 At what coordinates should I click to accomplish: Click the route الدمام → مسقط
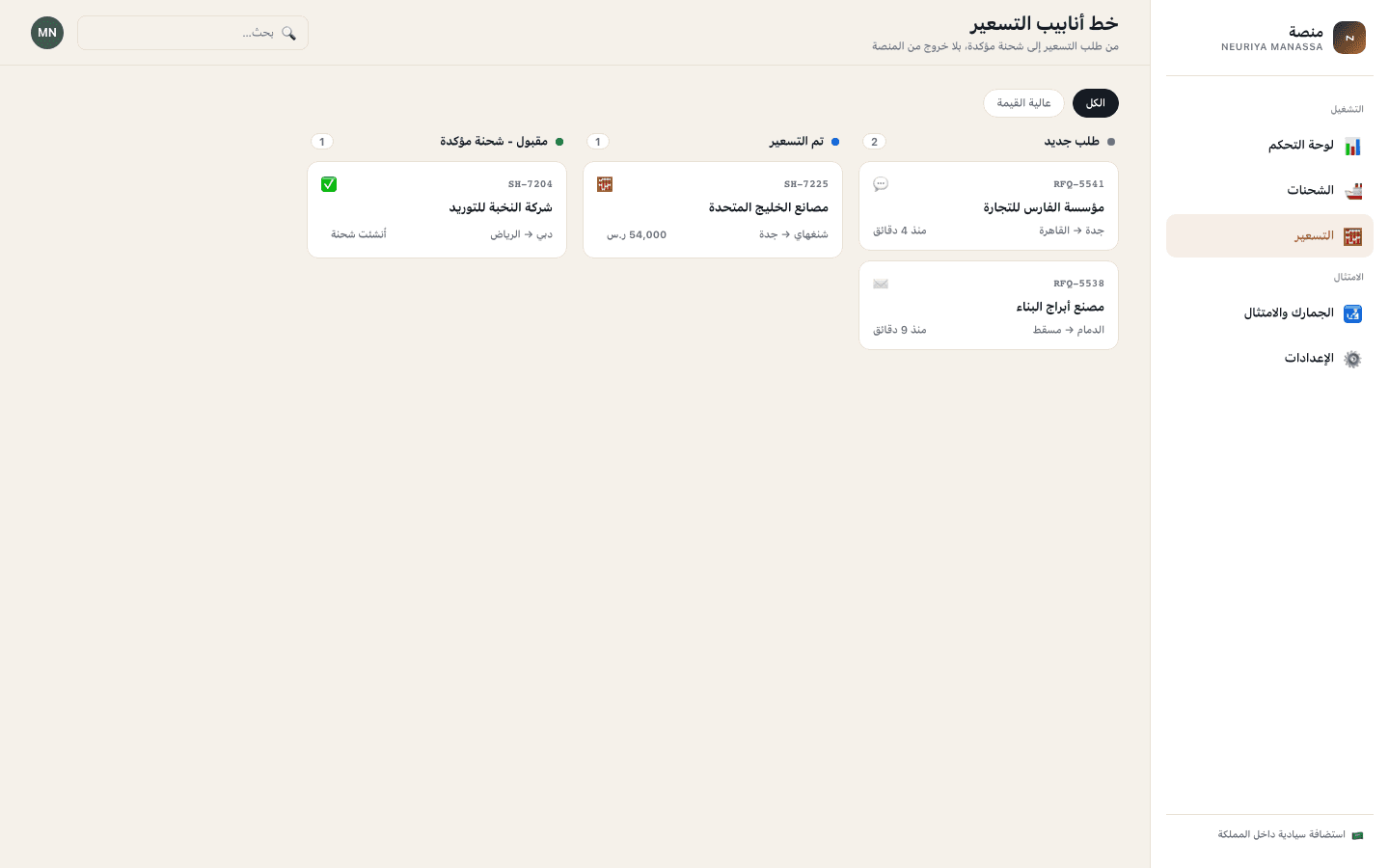[1069, 330]
